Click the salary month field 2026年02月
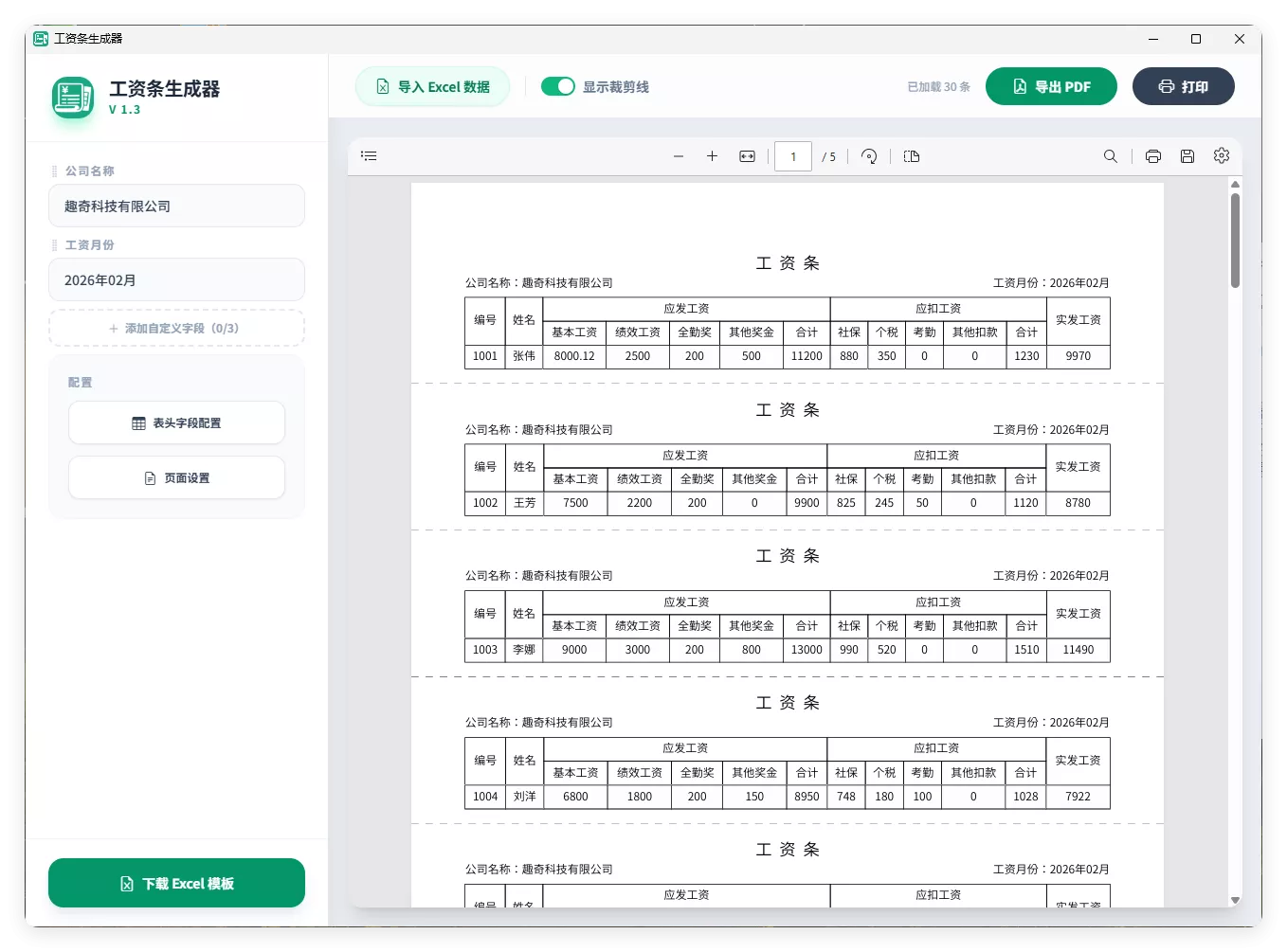 176,279
